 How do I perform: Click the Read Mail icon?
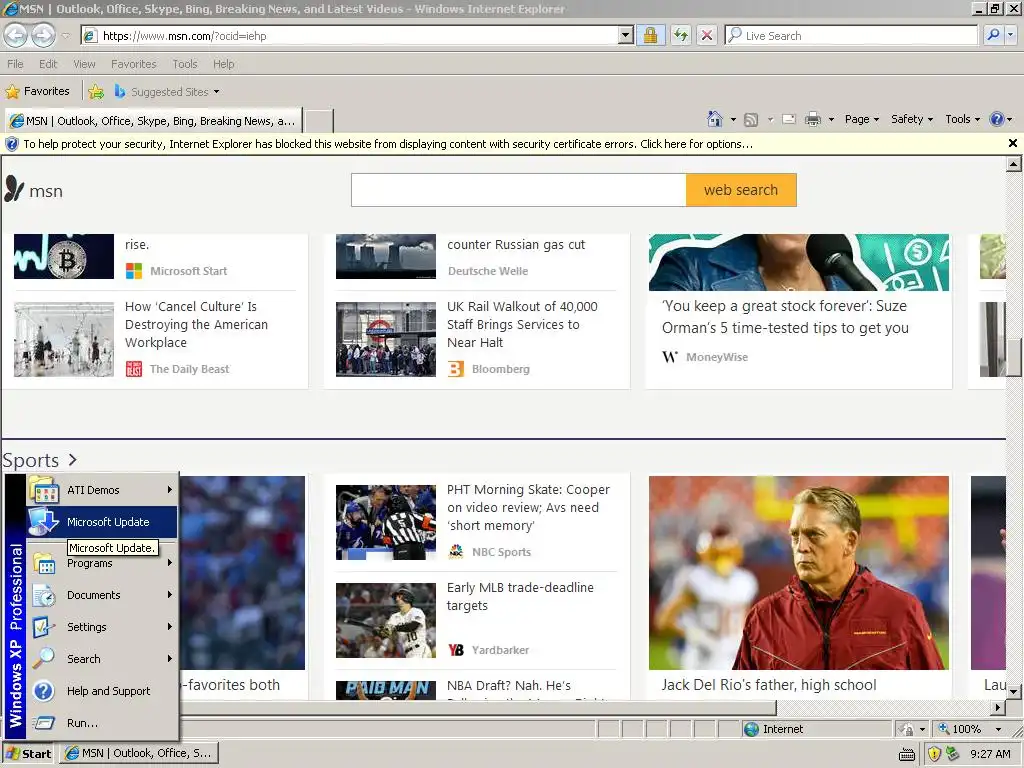789,120
